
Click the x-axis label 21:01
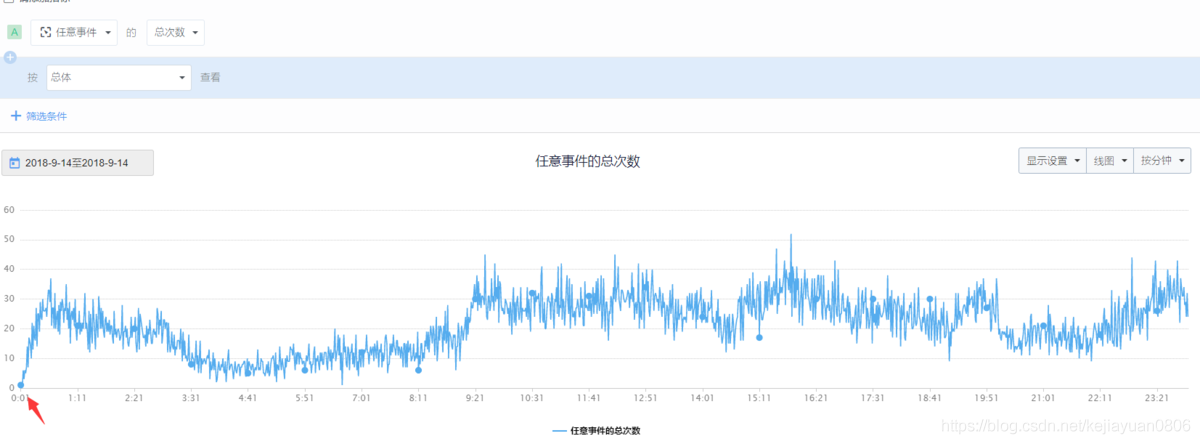(x=1043, y=398)
